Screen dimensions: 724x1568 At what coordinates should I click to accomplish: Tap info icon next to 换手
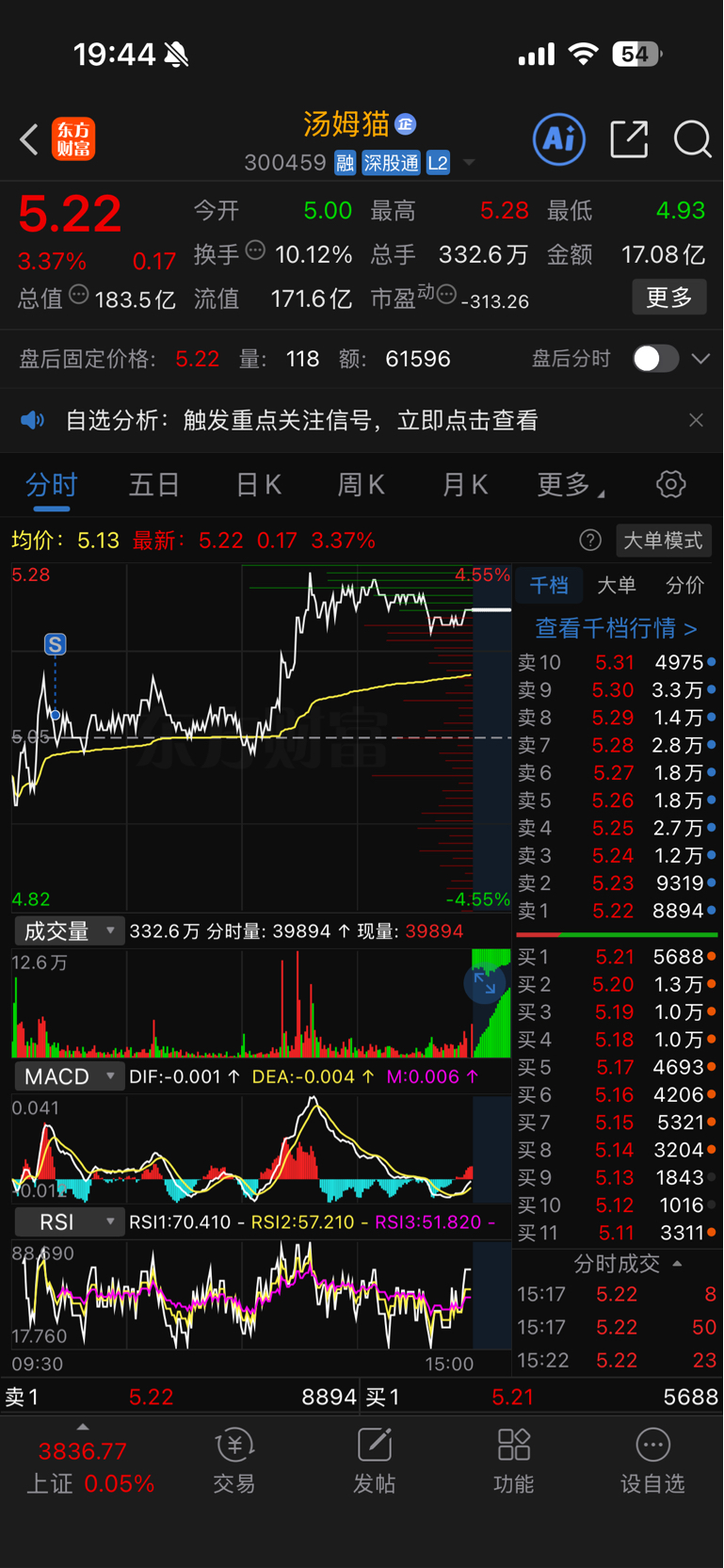255,251
